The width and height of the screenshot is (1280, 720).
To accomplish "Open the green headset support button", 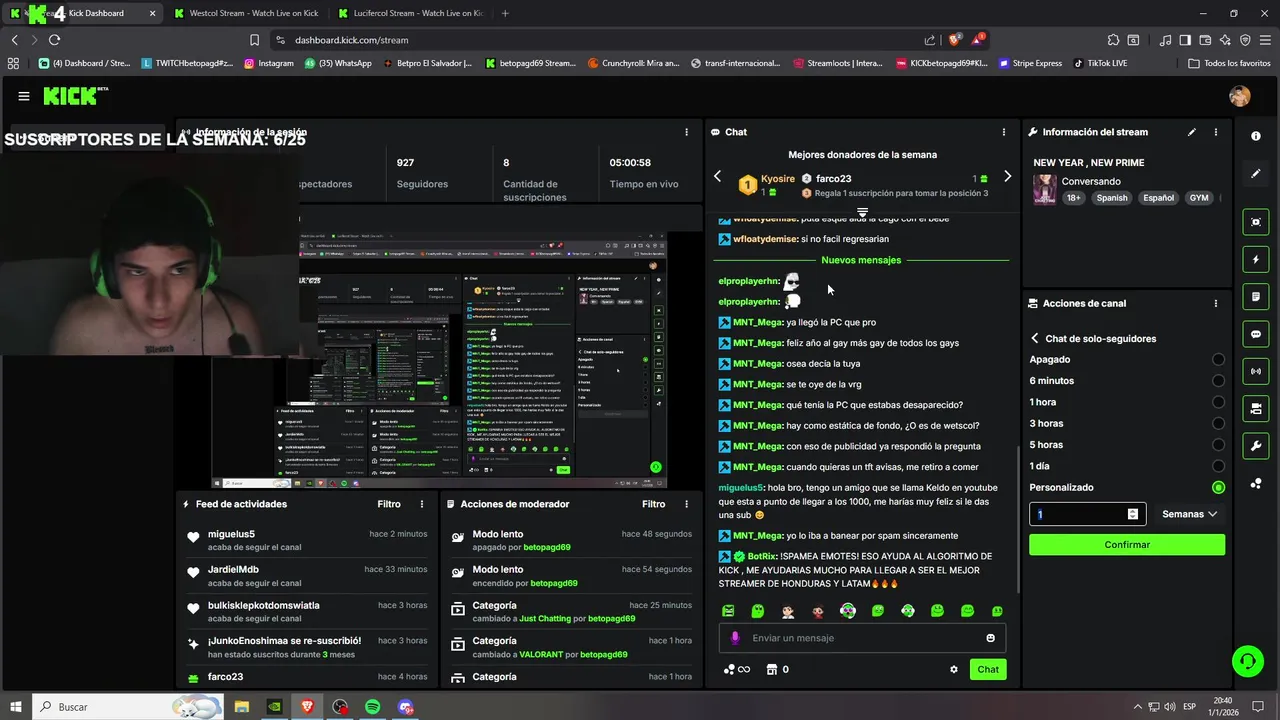I will (x=1247, y=660).
